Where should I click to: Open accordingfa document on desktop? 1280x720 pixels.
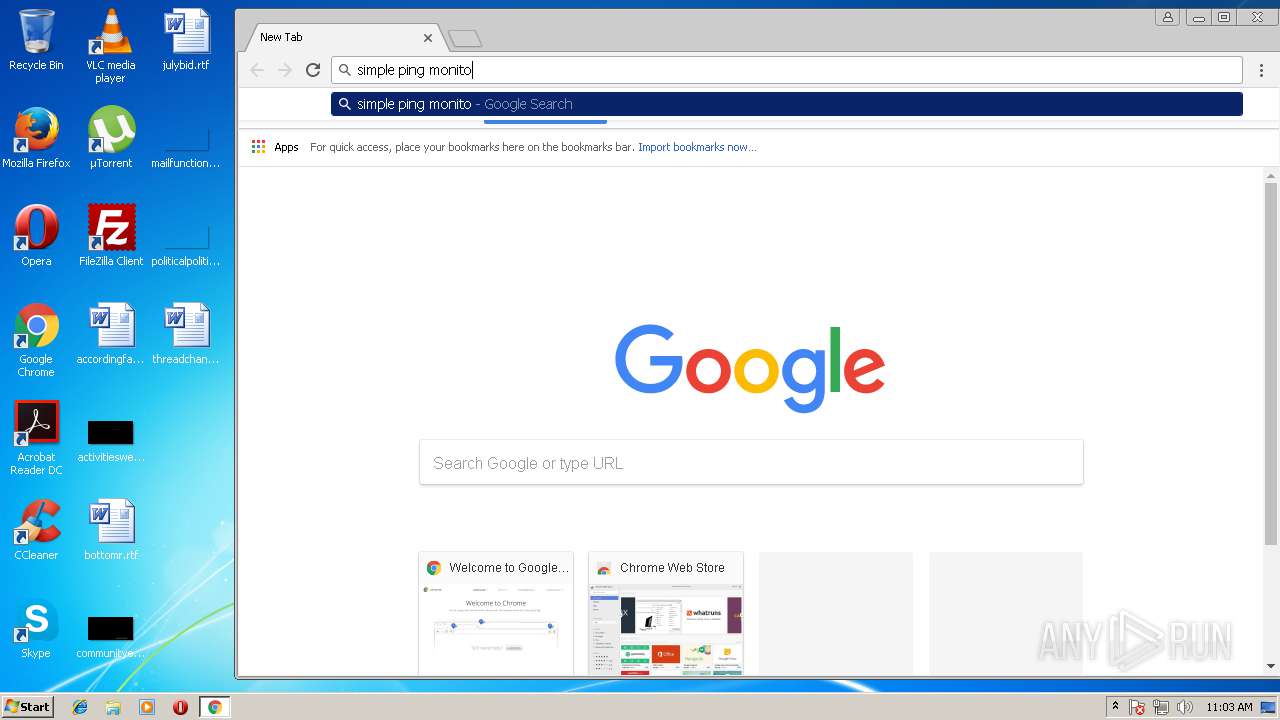[x=110, y=333]
